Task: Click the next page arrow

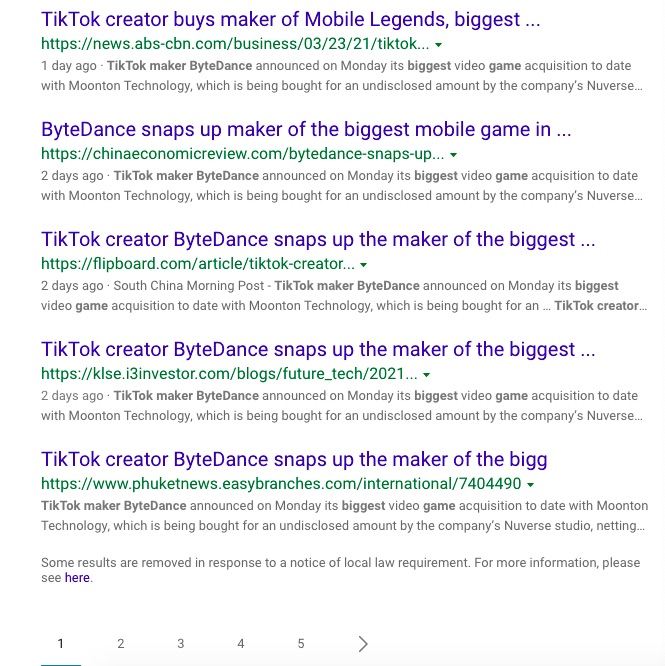Action: [363, 644]
